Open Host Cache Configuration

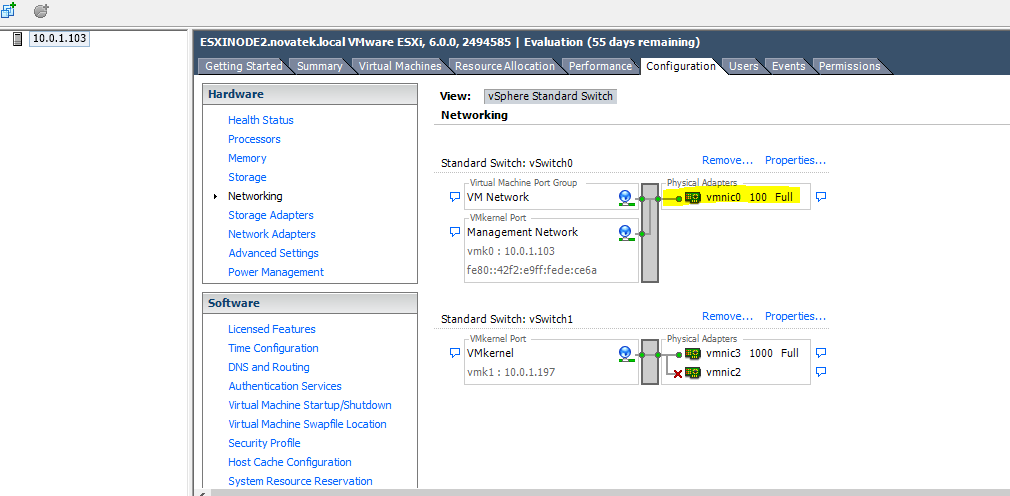[x=290, y=462]
